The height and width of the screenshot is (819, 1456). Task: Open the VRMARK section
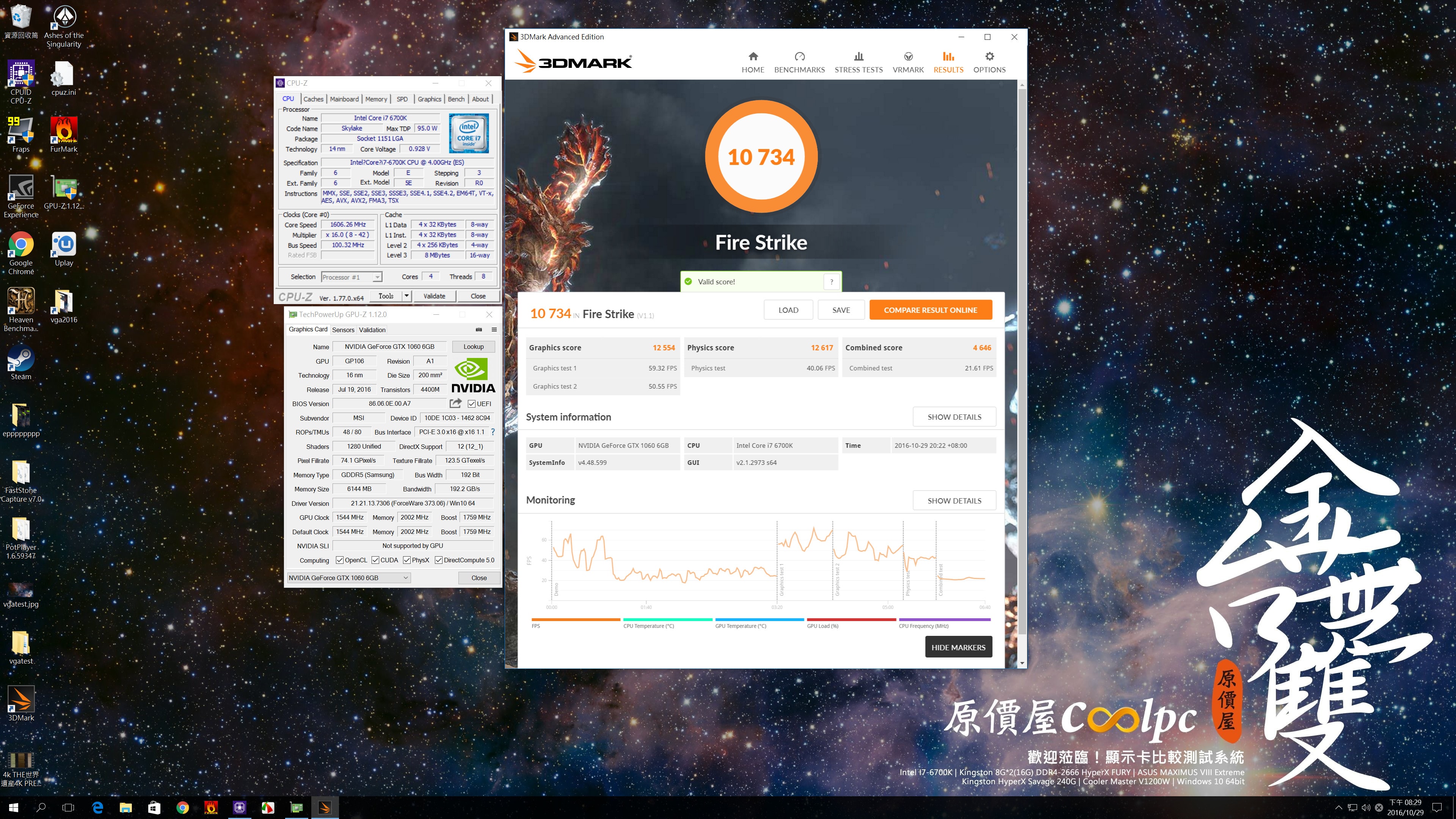908,62
